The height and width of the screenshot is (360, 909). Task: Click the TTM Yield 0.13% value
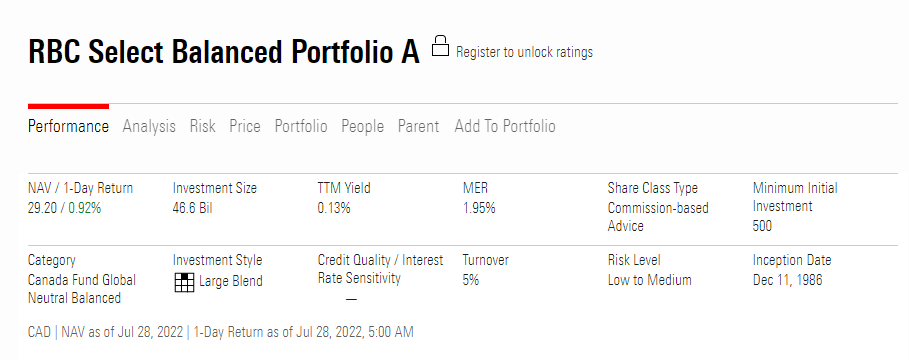(x=334, y=208)
